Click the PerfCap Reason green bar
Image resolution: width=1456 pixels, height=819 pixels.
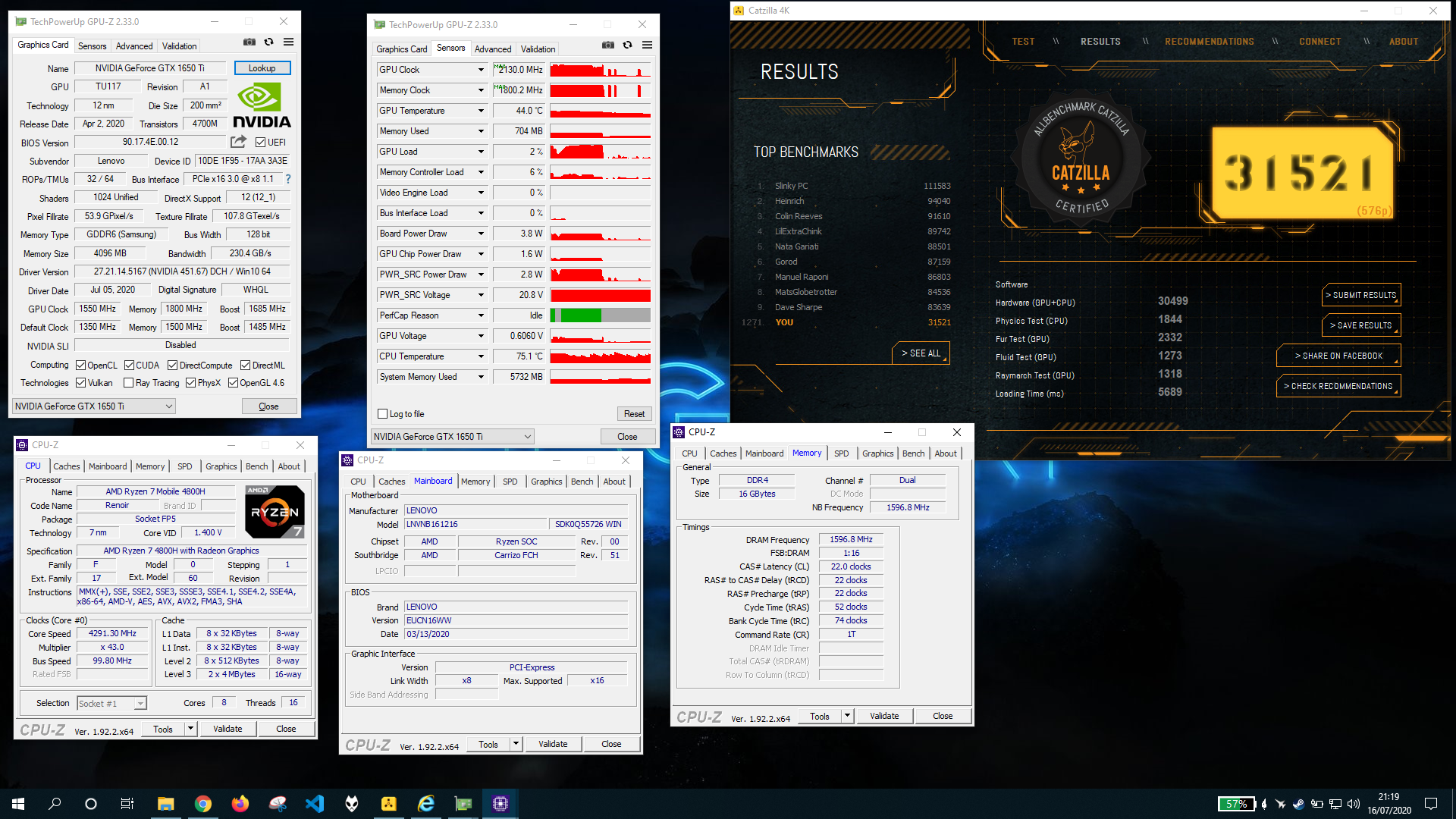pyautogui.click(x=581, y=315)
